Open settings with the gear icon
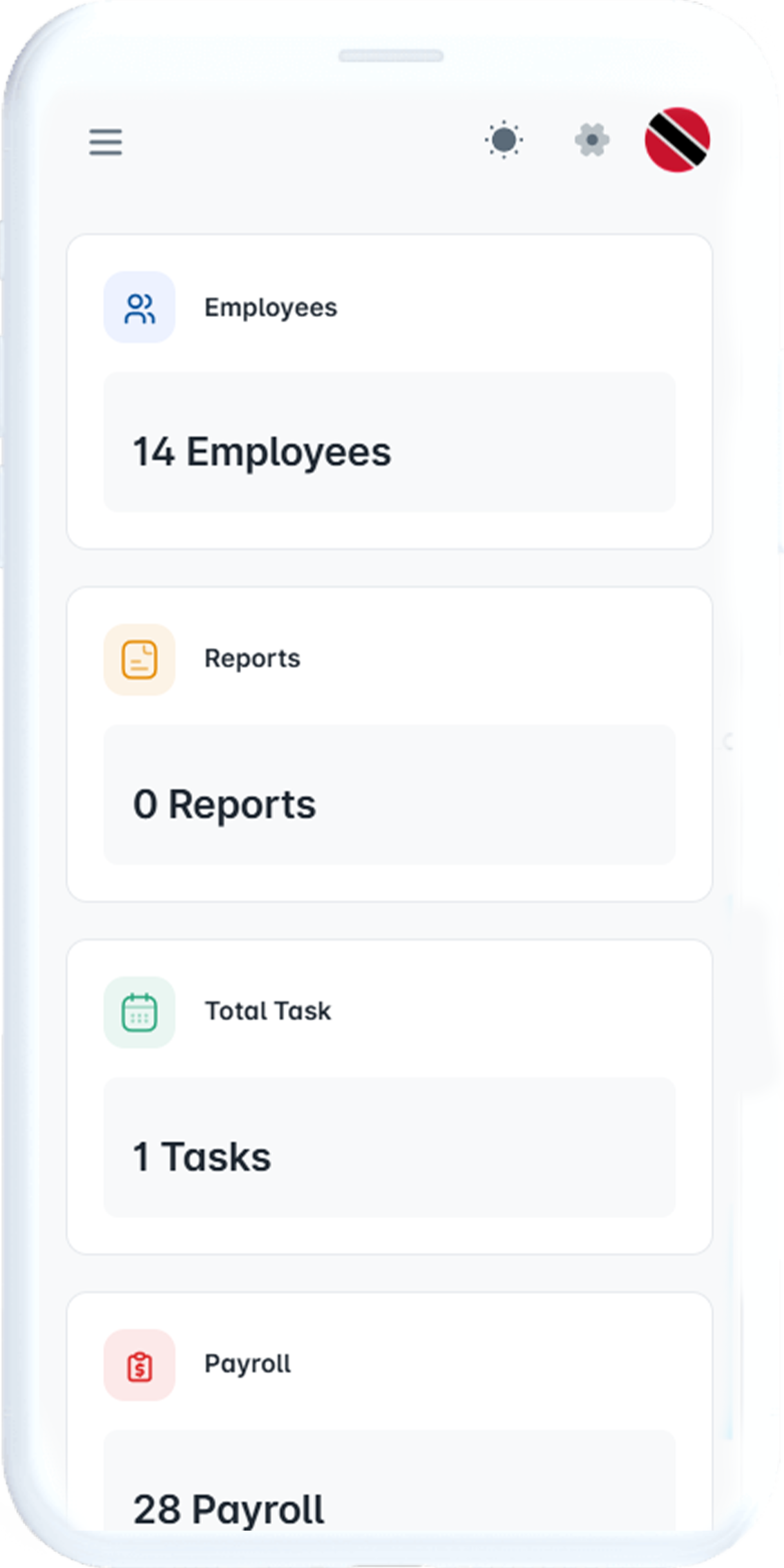Image resolution: width=784 pixels, height=1568 pixels. pyautogui.click(x=591, y=140)
